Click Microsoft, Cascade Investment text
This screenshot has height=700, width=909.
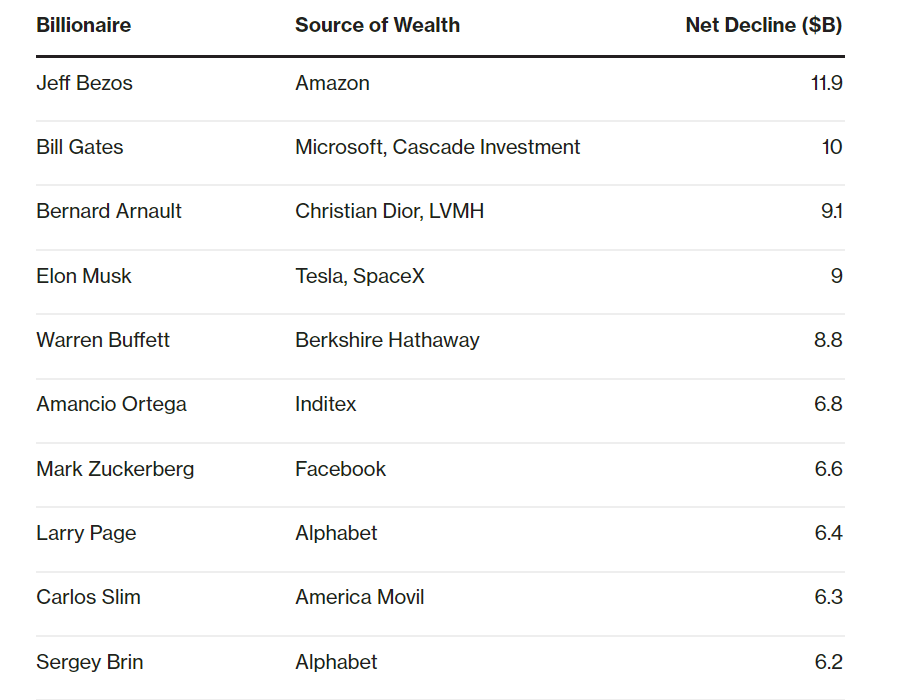tap(437, 148)
